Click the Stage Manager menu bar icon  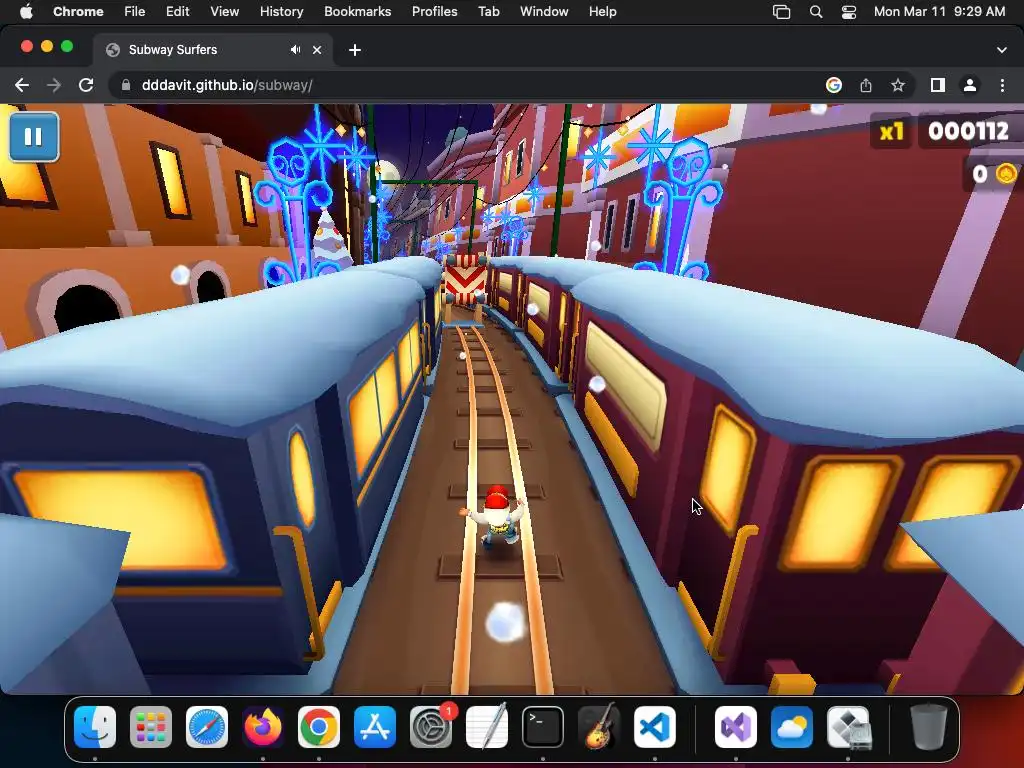pos(782,11)
